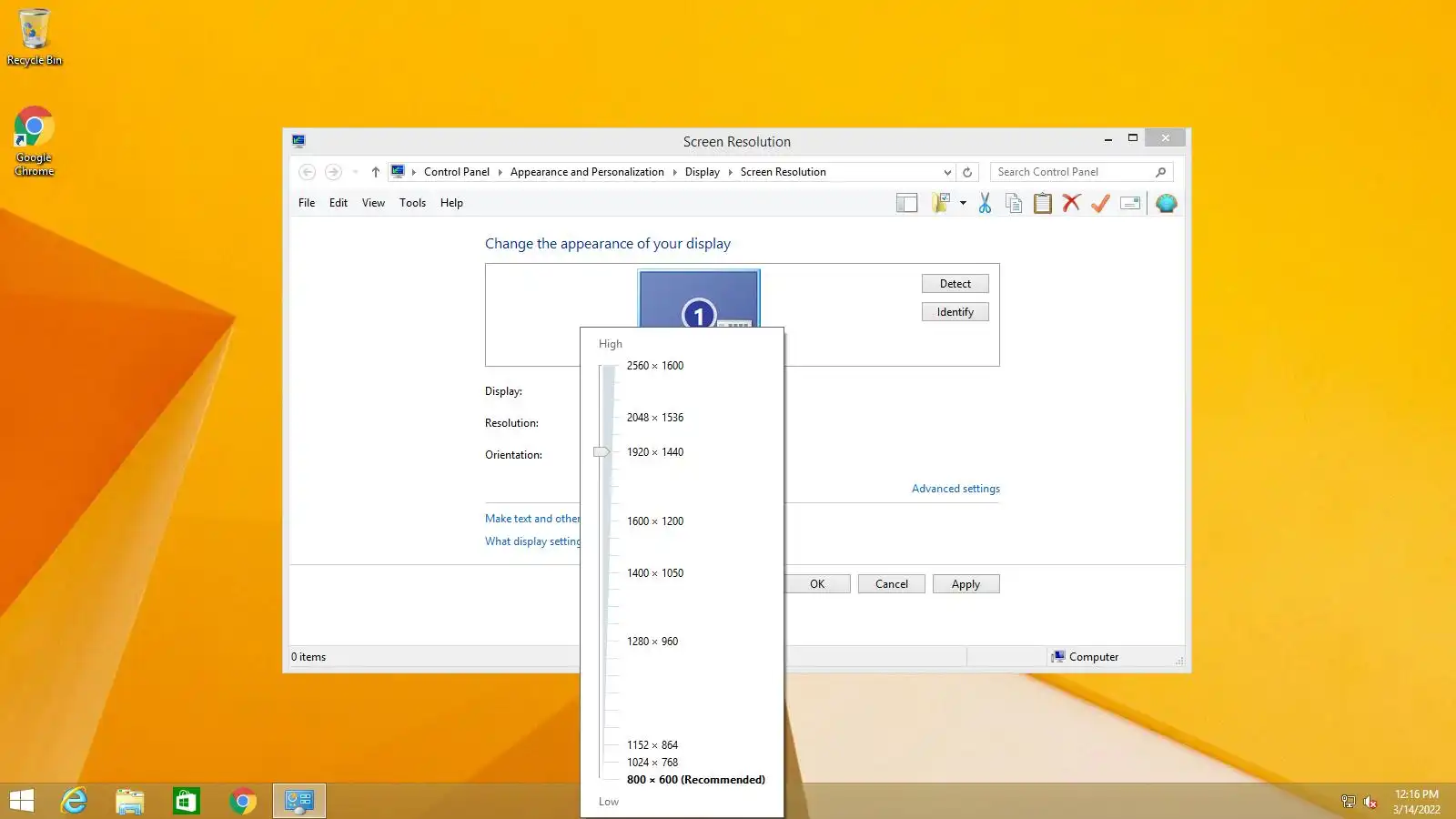
Task: Select monitor 1 thumbnail in the display preview
Action: 699,298
